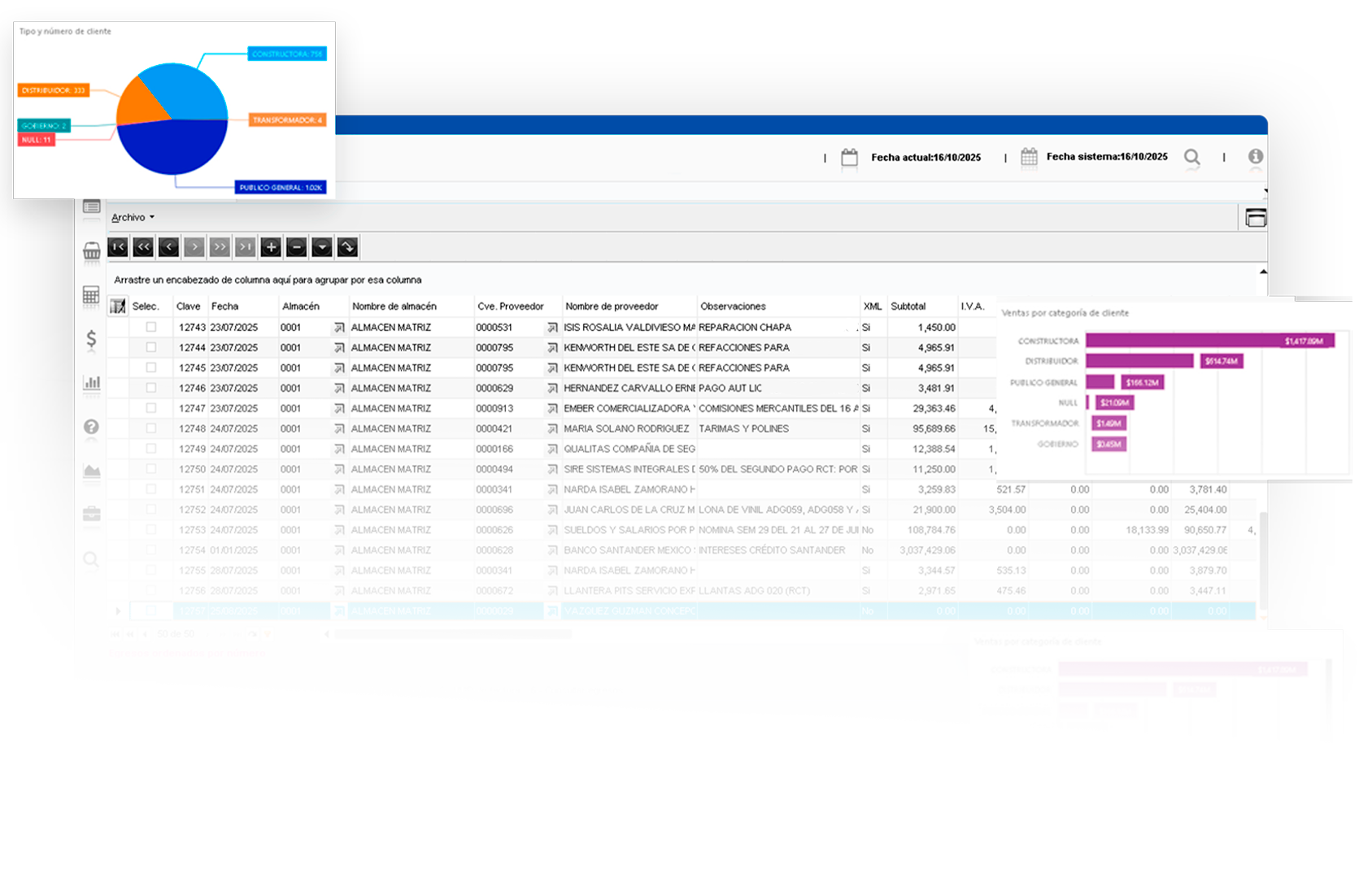The height and width of the screenshot is (878, 1372).
Task: Open the calculator sidebar icon
Action: point(91,295)
